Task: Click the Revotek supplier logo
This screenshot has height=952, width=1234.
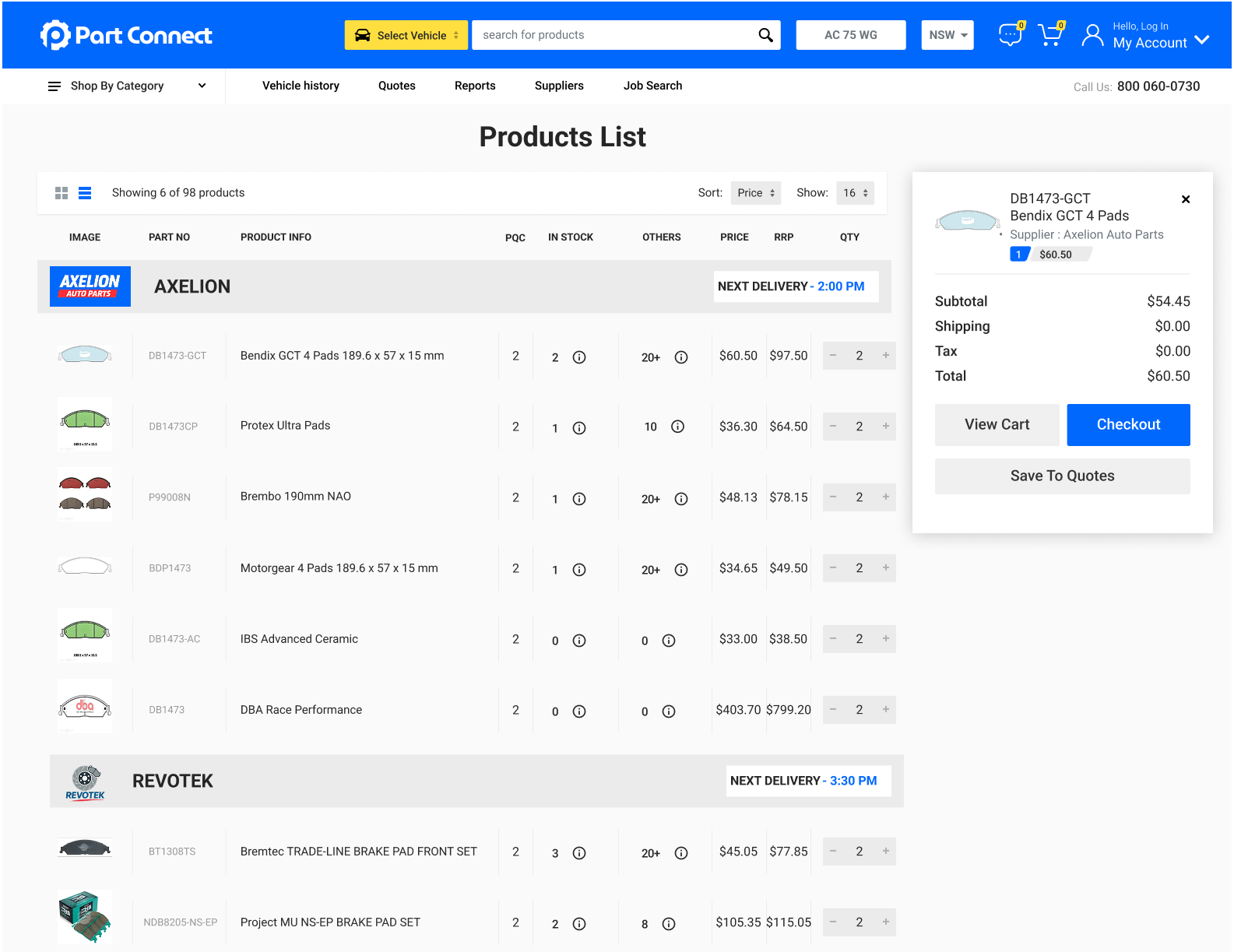Action: (85, 782)
